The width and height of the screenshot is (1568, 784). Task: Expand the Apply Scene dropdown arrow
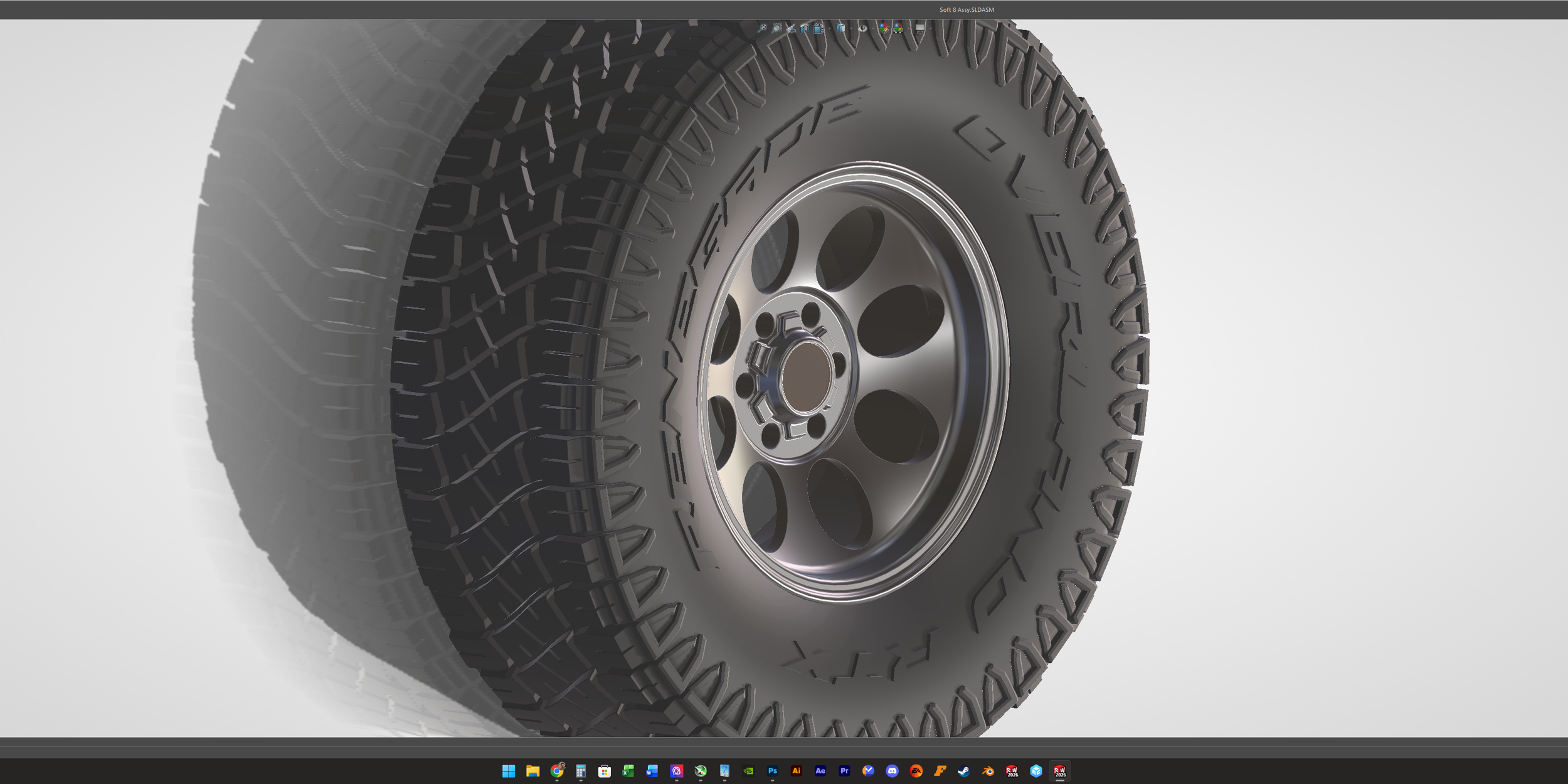tap(908, 28)
